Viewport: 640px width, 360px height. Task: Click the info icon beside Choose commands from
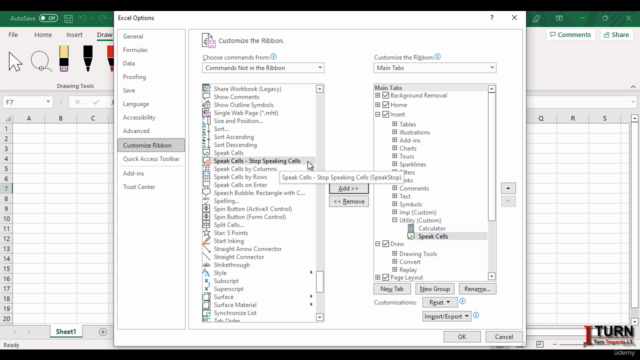[273, 57]
